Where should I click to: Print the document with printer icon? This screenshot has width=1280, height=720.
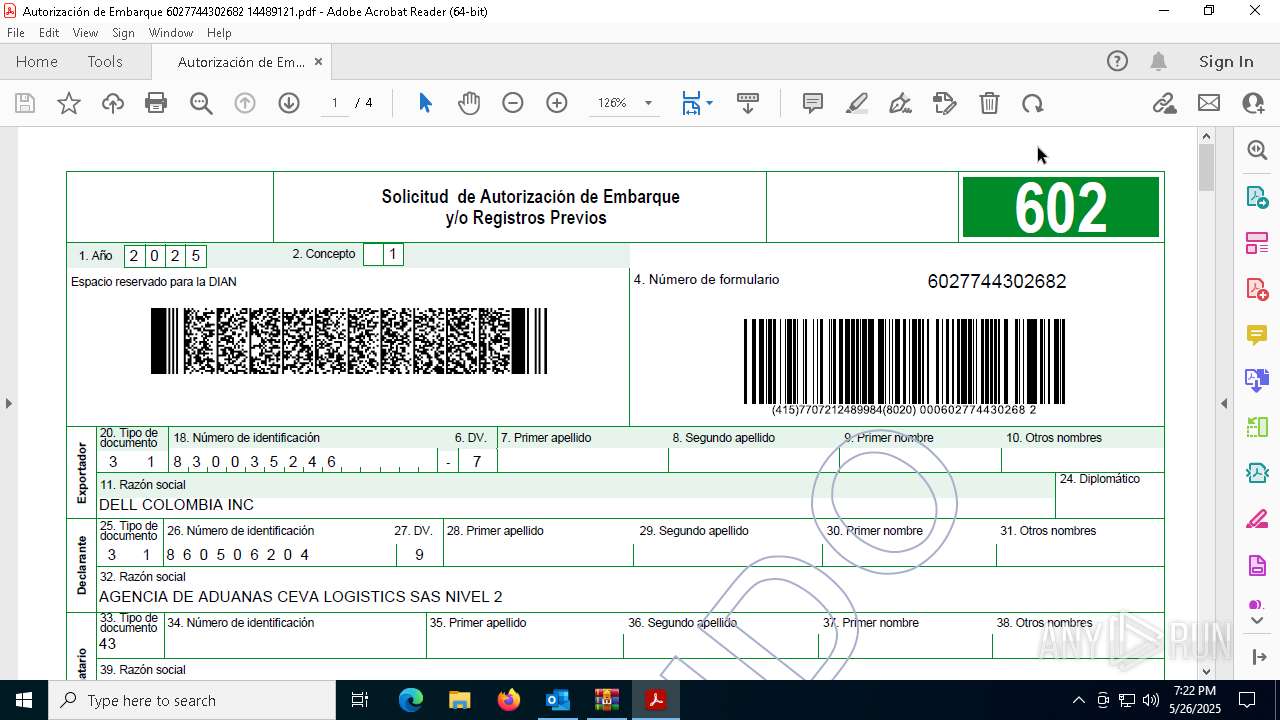156,103
